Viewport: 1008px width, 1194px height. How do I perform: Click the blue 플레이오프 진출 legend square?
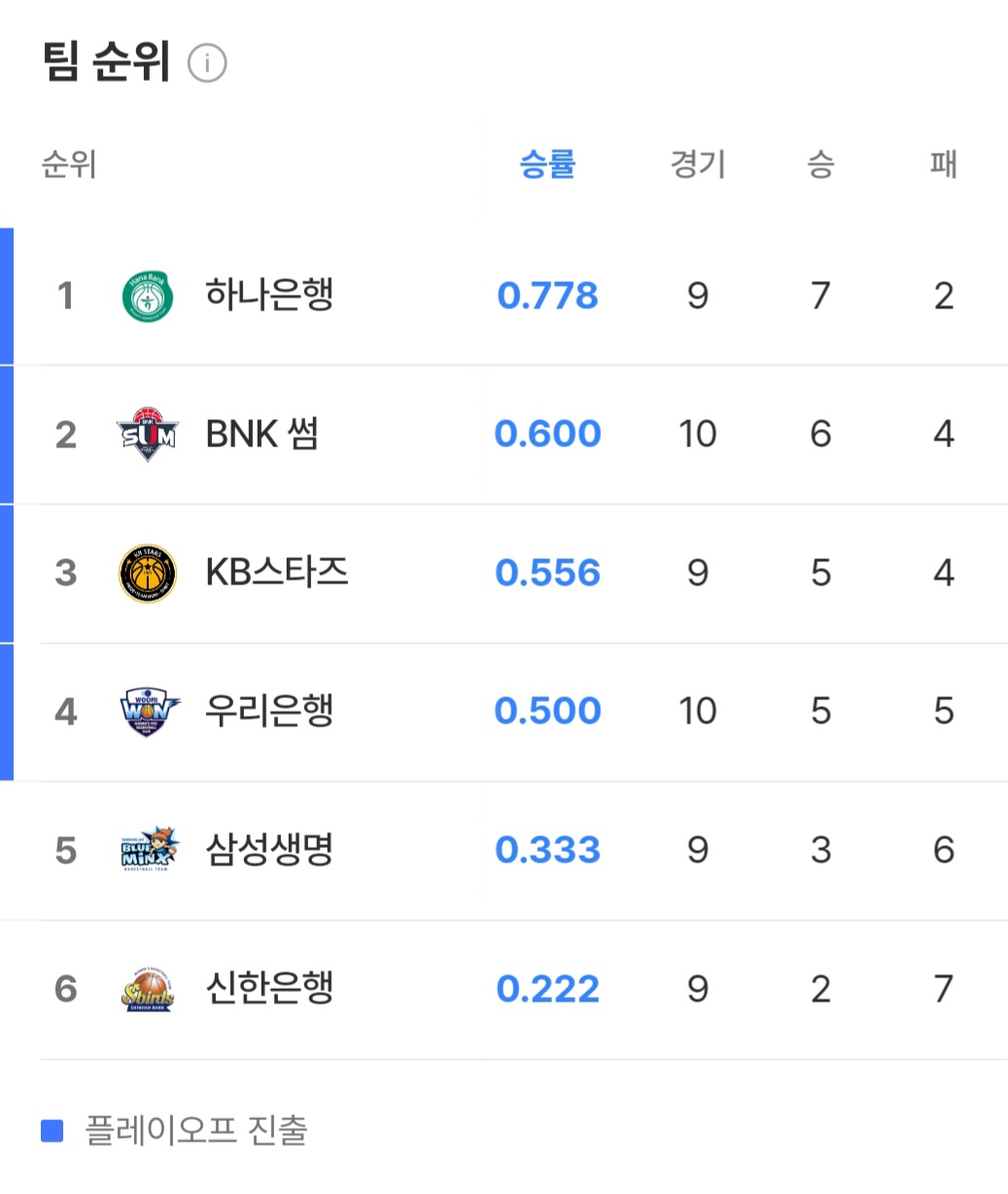(x=52, y=1131)
